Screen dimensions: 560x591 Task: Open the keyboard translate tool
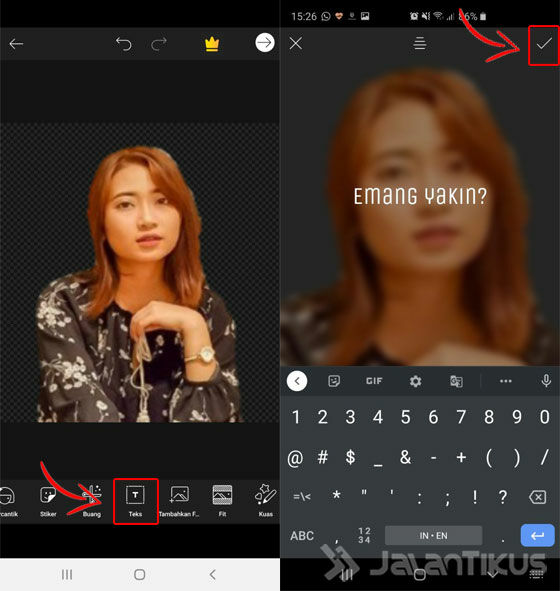[x=456, y=381]
